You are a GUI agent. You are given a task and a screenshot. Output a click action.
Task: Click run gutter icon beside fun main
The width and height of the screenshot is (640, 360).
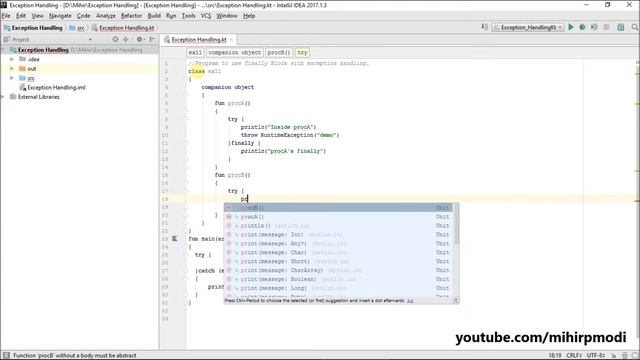[x=175, y=239]
